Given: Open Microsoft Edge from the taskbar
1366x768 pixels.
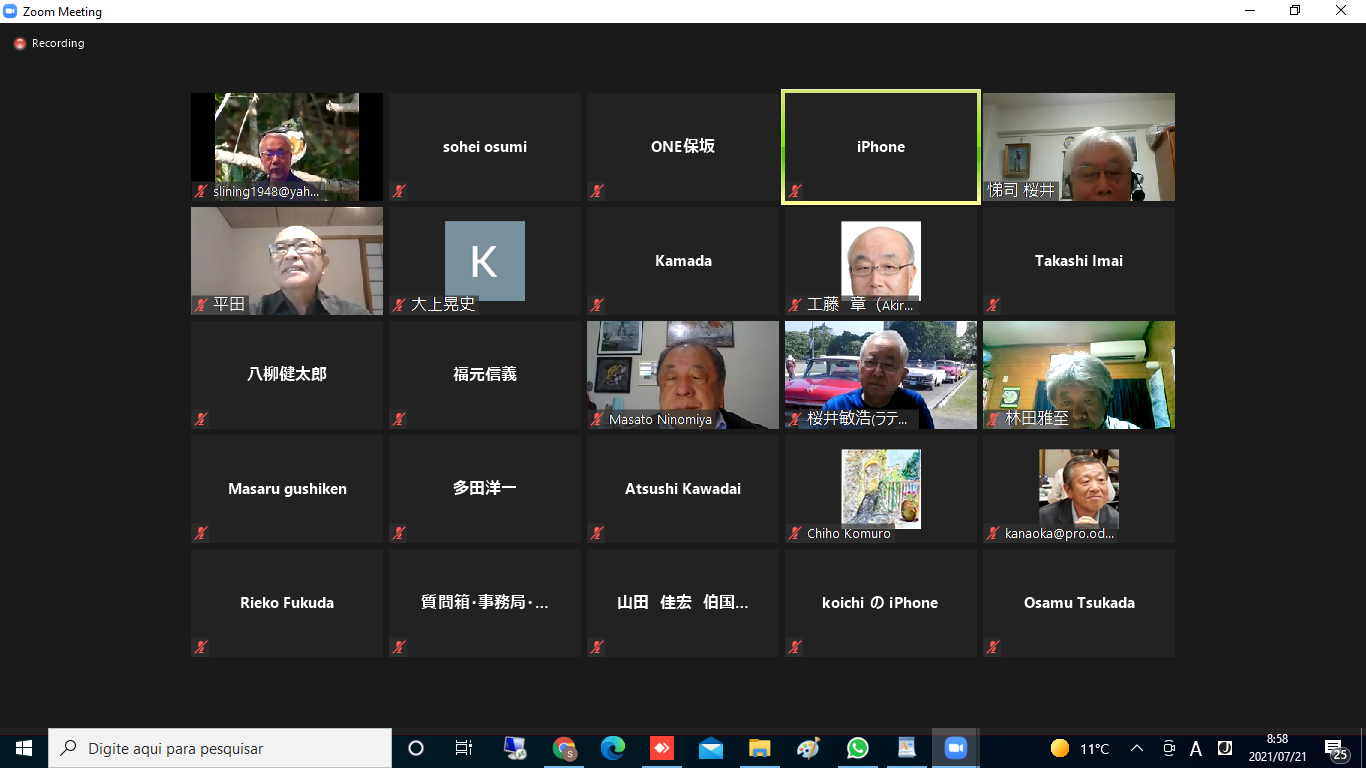Looking at the screenshot, I should 613,748.
